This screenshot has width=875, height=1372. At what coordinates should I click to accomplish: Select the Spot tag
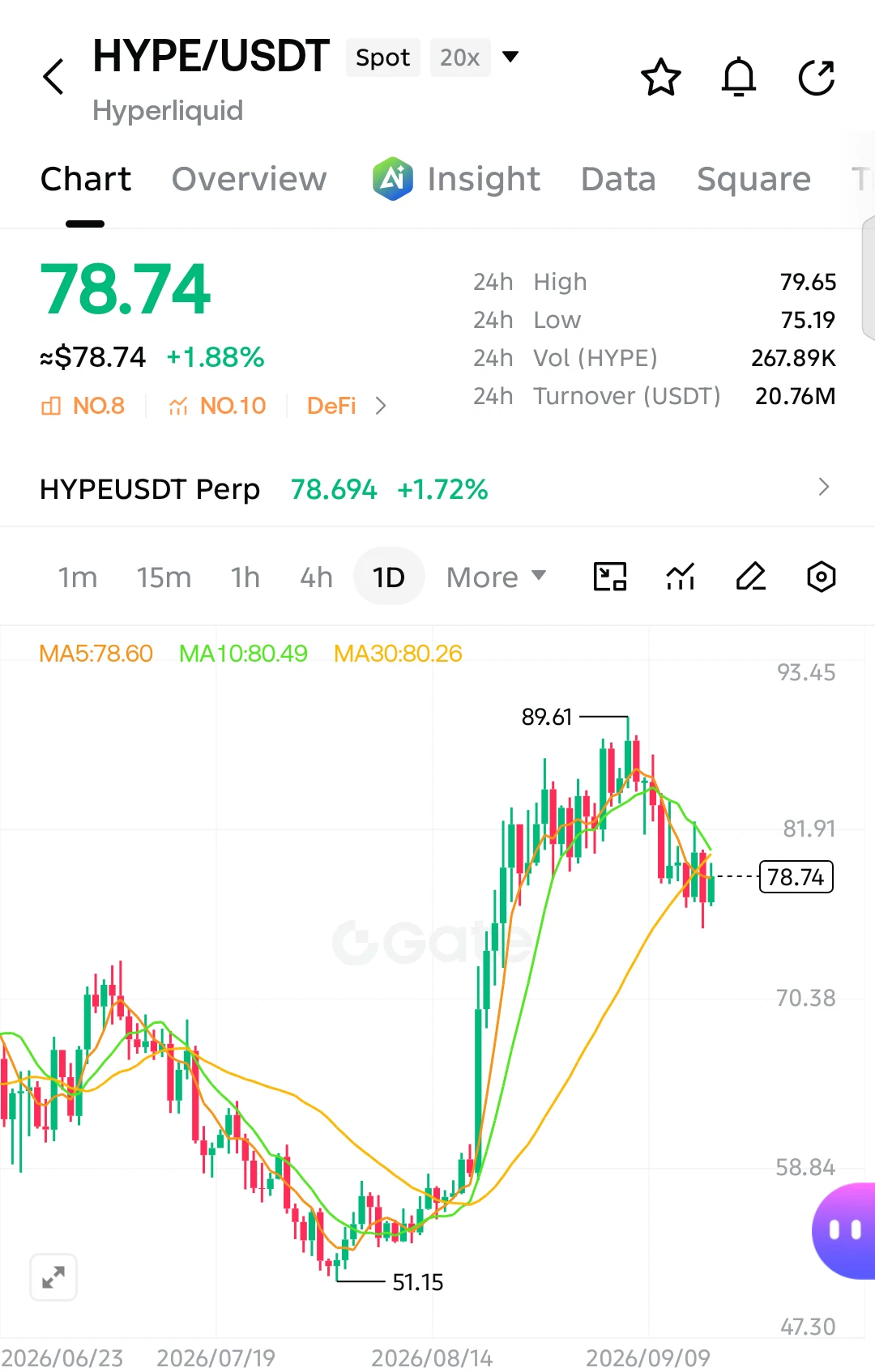pyautogui.click(x=383, y=58)
